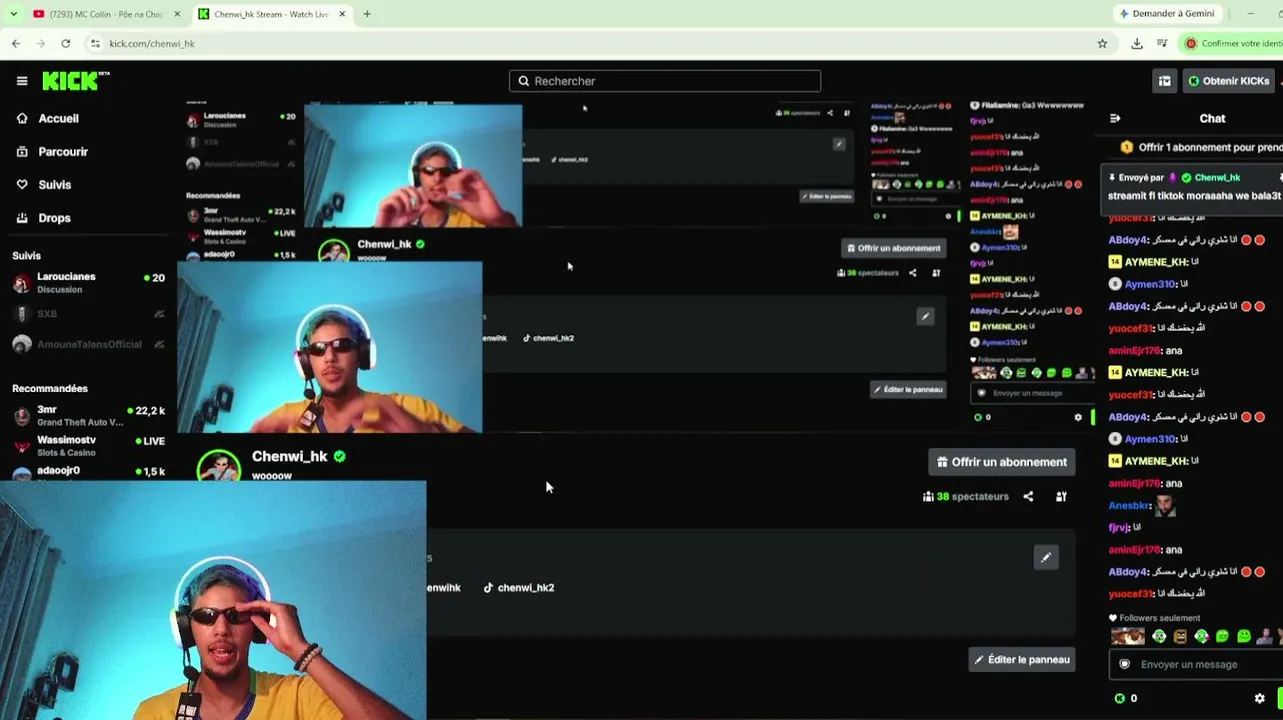Click the Chenwi_hk channel name

pyautogui.click(x=290, y=456)
